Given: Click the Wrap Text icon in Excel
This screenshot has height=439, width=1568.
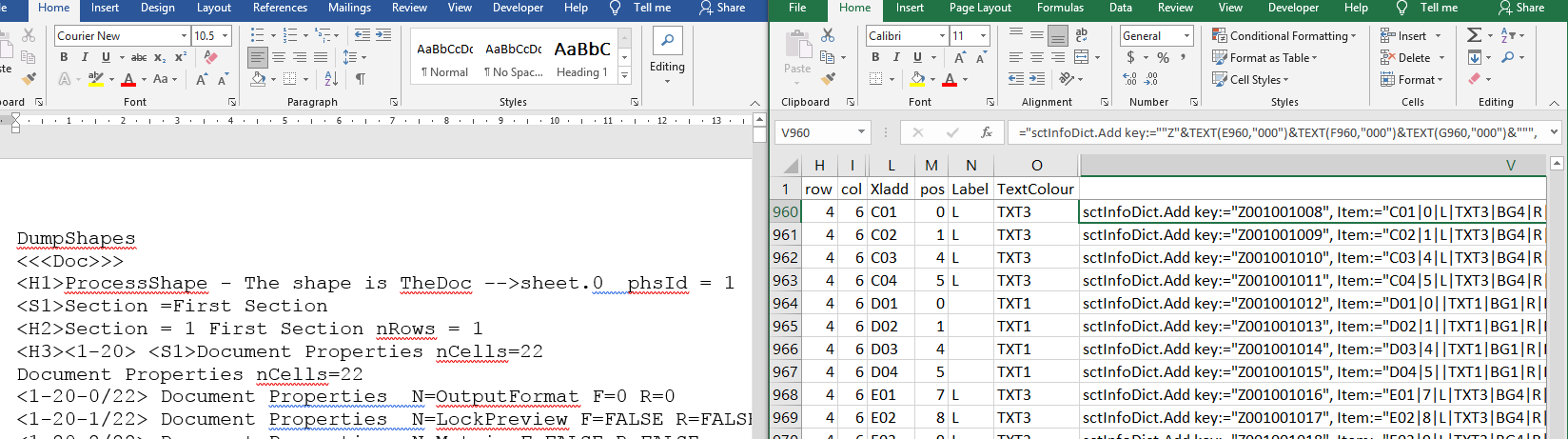Looking at the screenshot, I should [x=1081, y=35].
